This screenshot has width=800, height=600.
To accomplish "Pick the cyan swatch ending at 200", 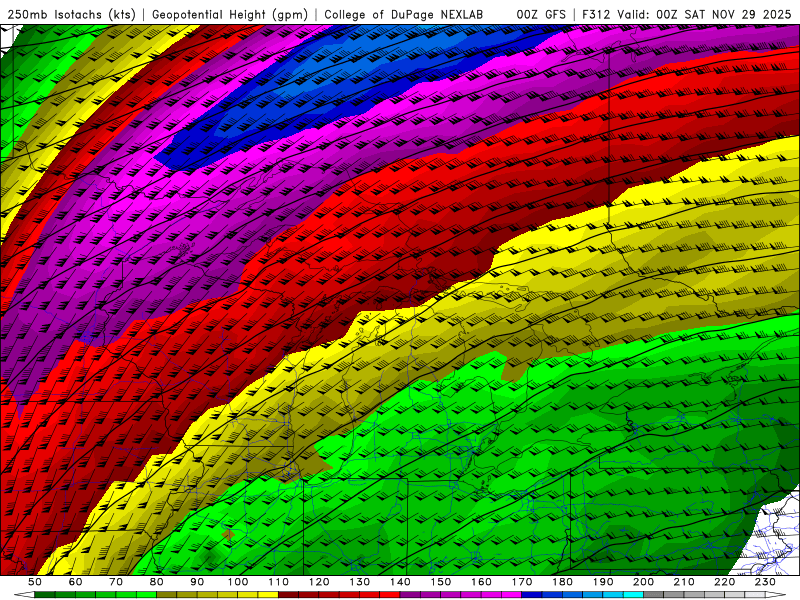I will tap(633, 594).
